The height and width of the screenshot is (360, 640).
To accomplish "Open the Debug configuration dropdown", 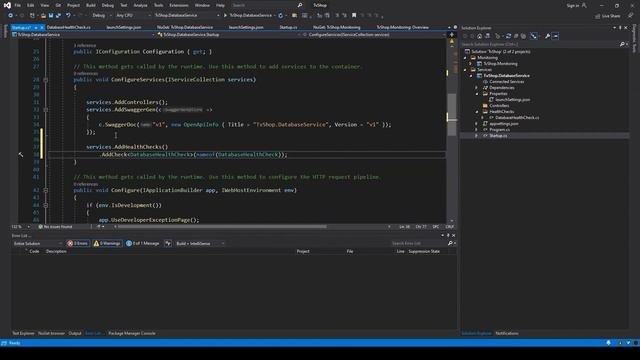I will pyautogui.click(x=101, y=16).
